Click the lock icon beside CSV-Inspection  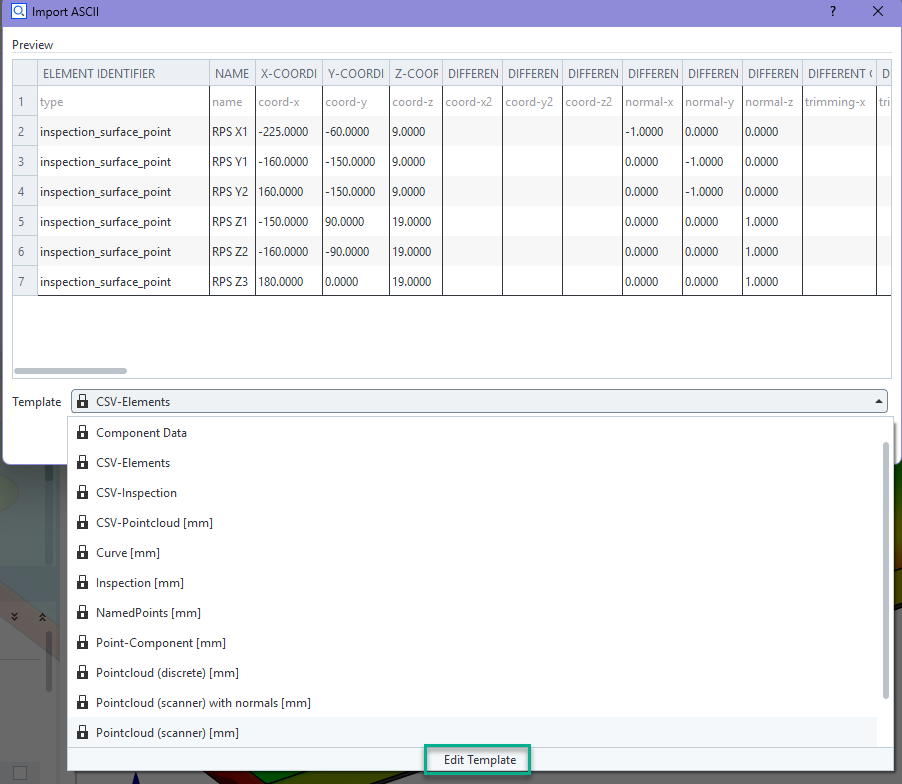tap(83, 493)
